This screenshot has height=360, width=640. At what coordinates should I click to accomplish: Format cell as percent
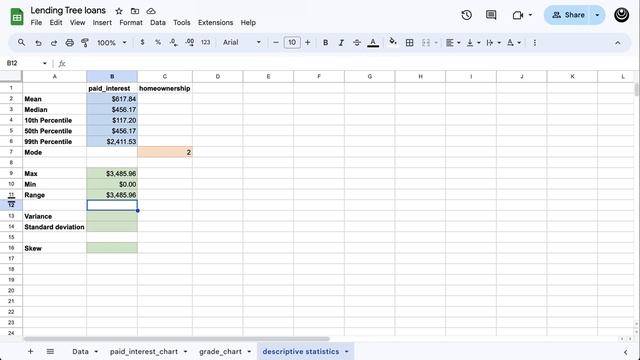pos(158,42)
